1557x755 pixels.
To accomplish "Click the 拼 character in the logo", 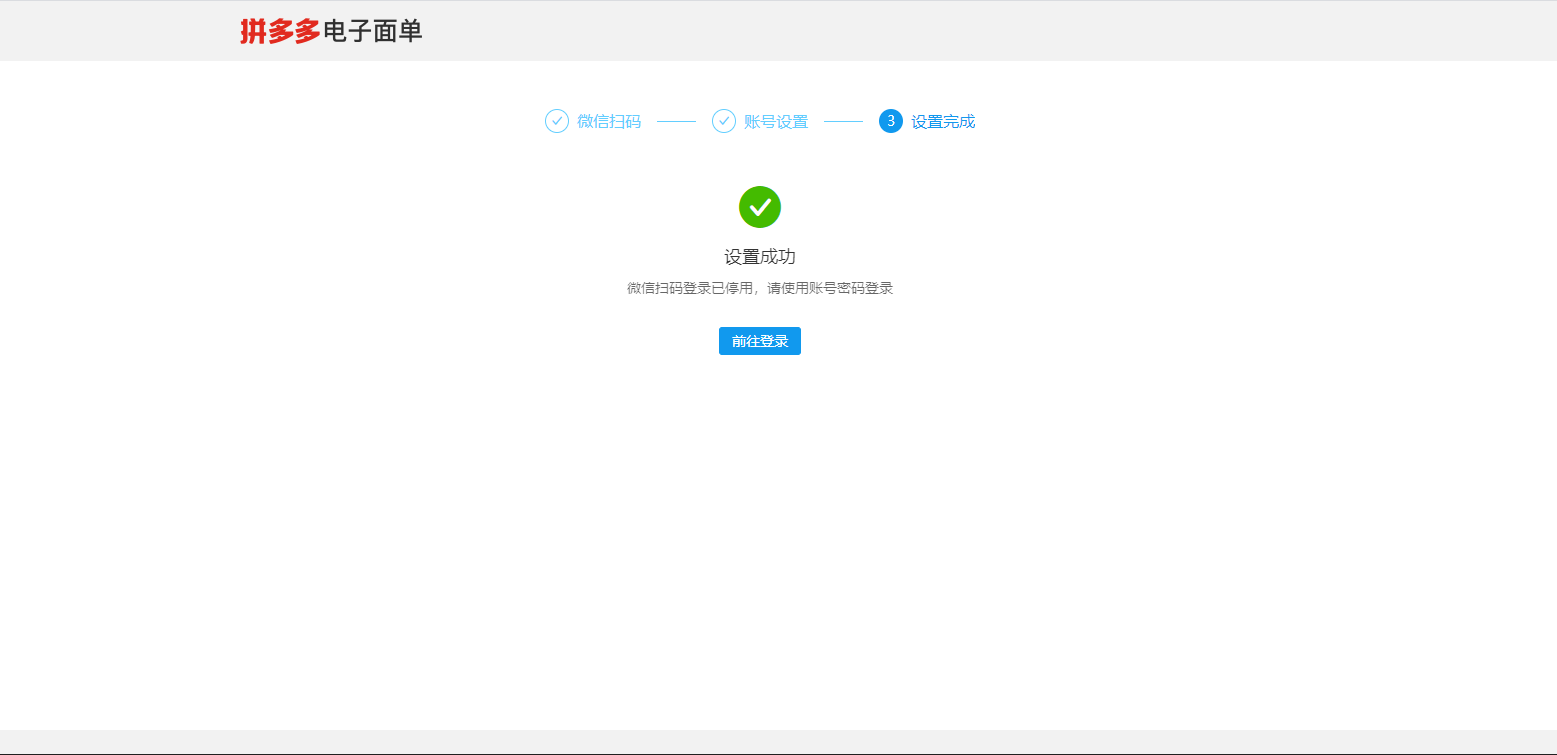I will coord(253,32).
